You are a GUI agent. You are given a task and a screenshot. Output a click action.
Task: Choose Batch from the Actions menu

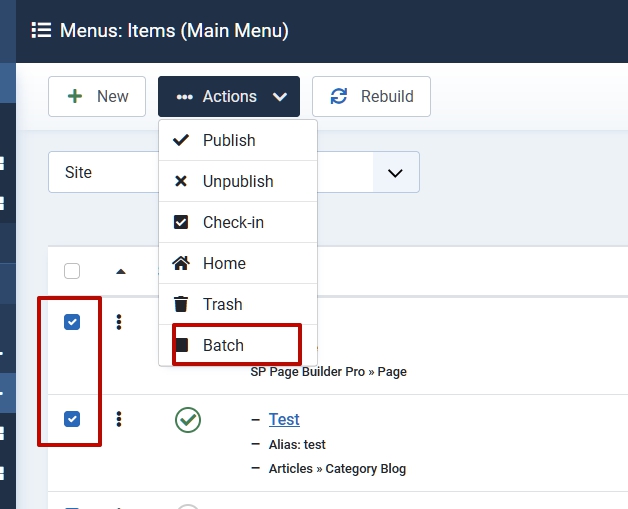(x=223, y=345)
